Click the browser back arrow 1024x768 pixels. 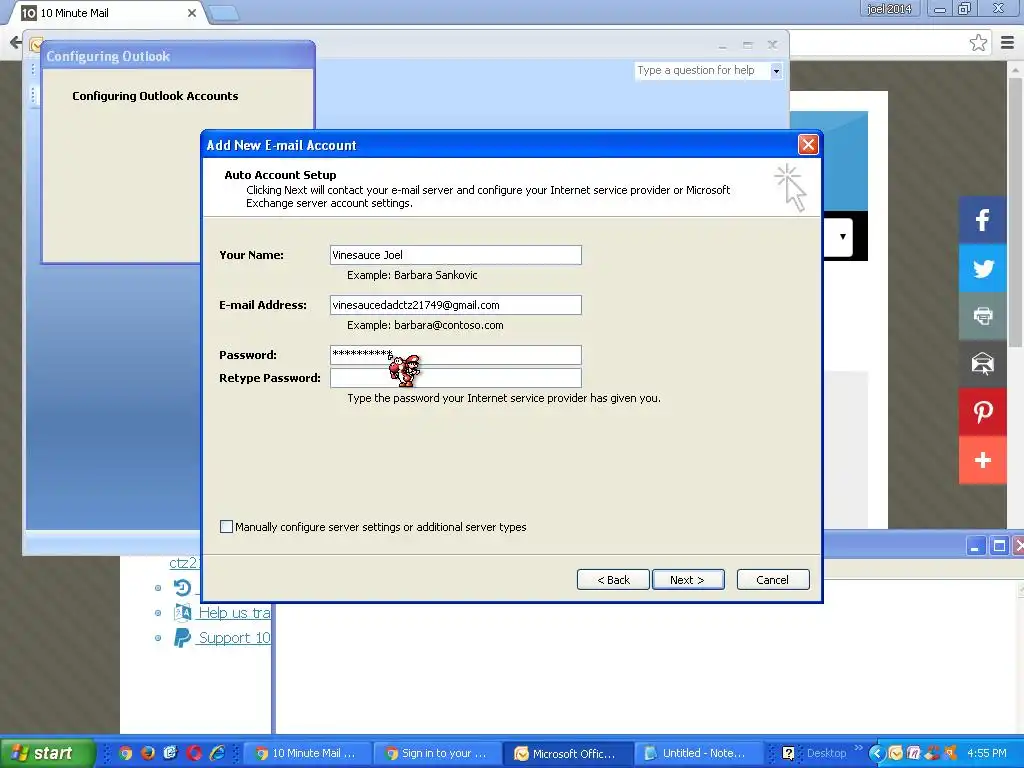pyautogui.click(x=16, y=43)
